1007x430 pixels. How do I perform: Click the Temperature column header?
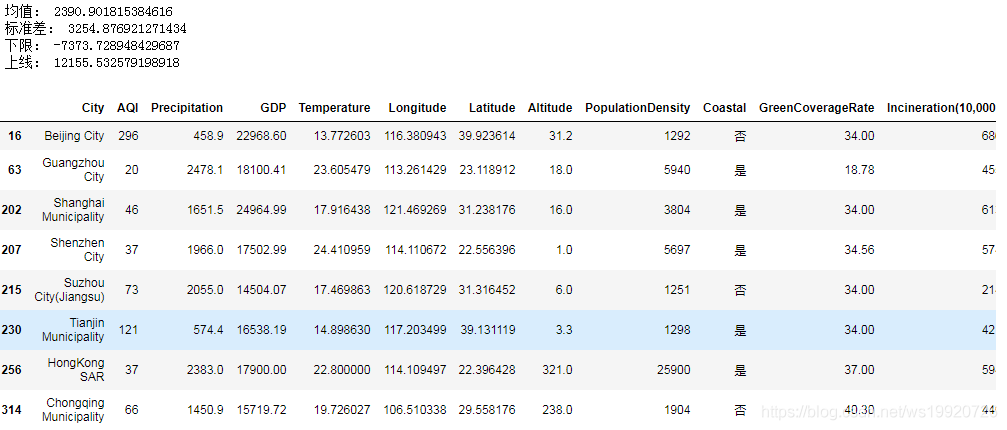point(335,108)
